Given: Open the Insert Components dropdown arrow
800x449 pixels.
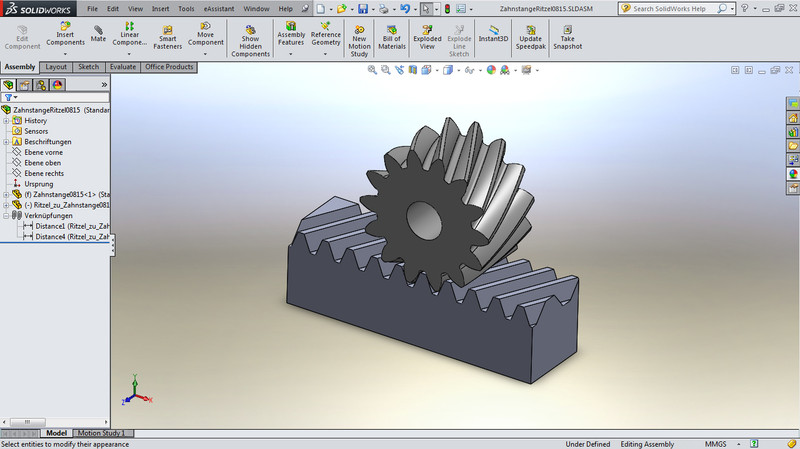Looking at the screenshot, I should [x=66, y=54].
